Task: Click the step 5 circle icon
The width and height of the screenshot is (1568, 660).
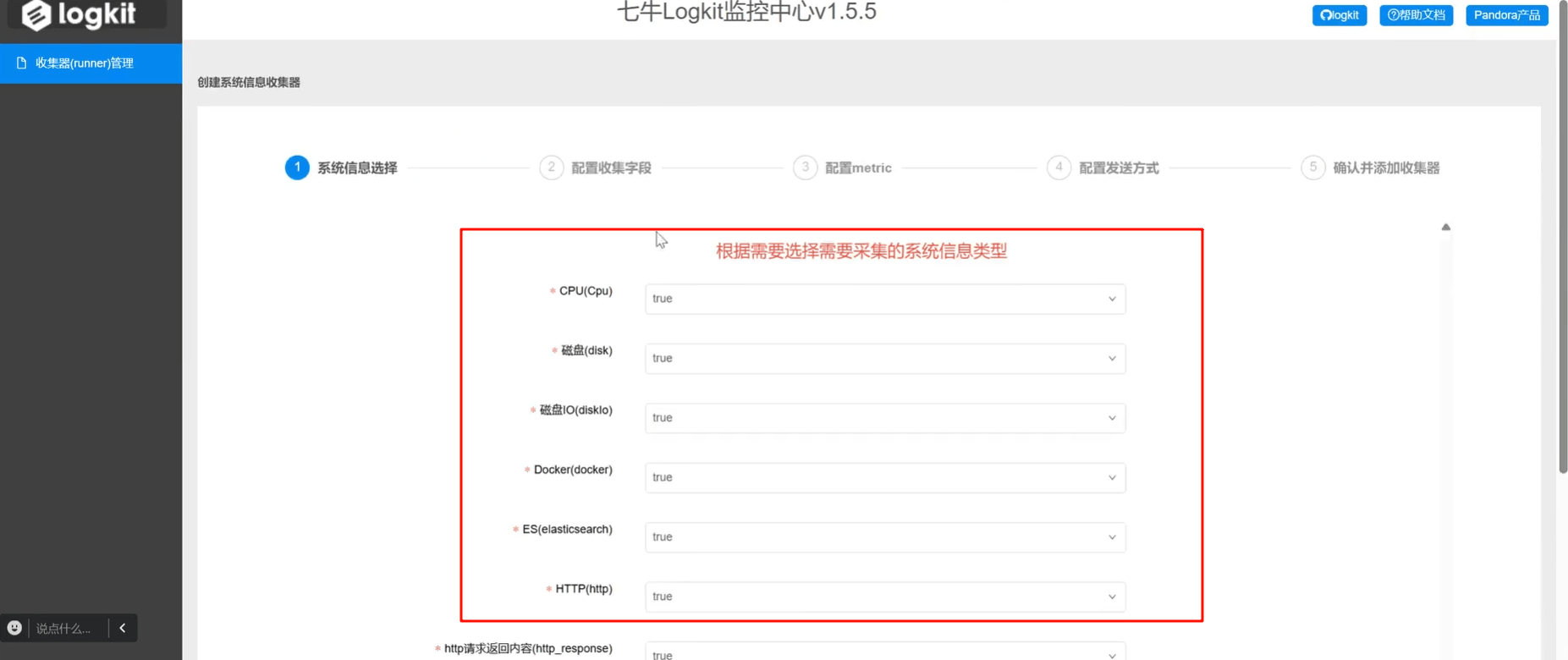Action: [1312, 168]
